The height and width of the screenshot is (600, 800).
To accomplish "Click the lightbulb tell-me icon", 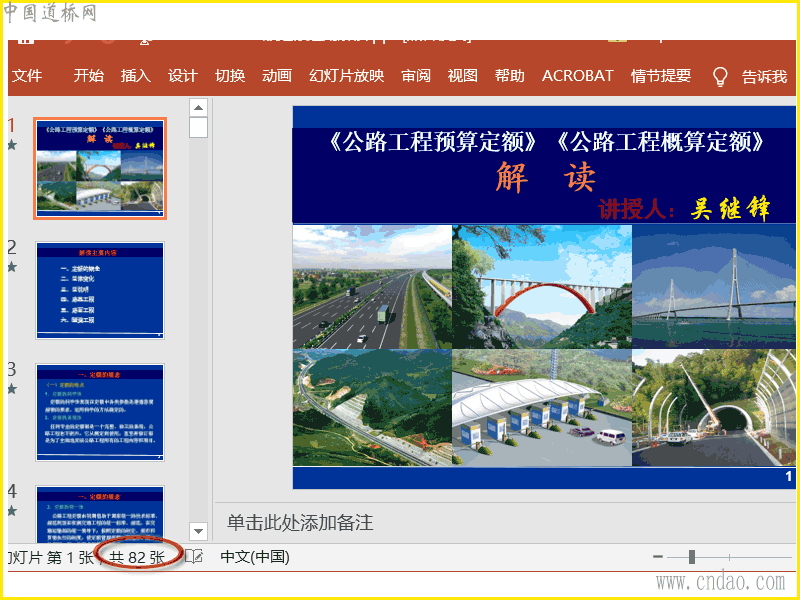I will [719, 77].
